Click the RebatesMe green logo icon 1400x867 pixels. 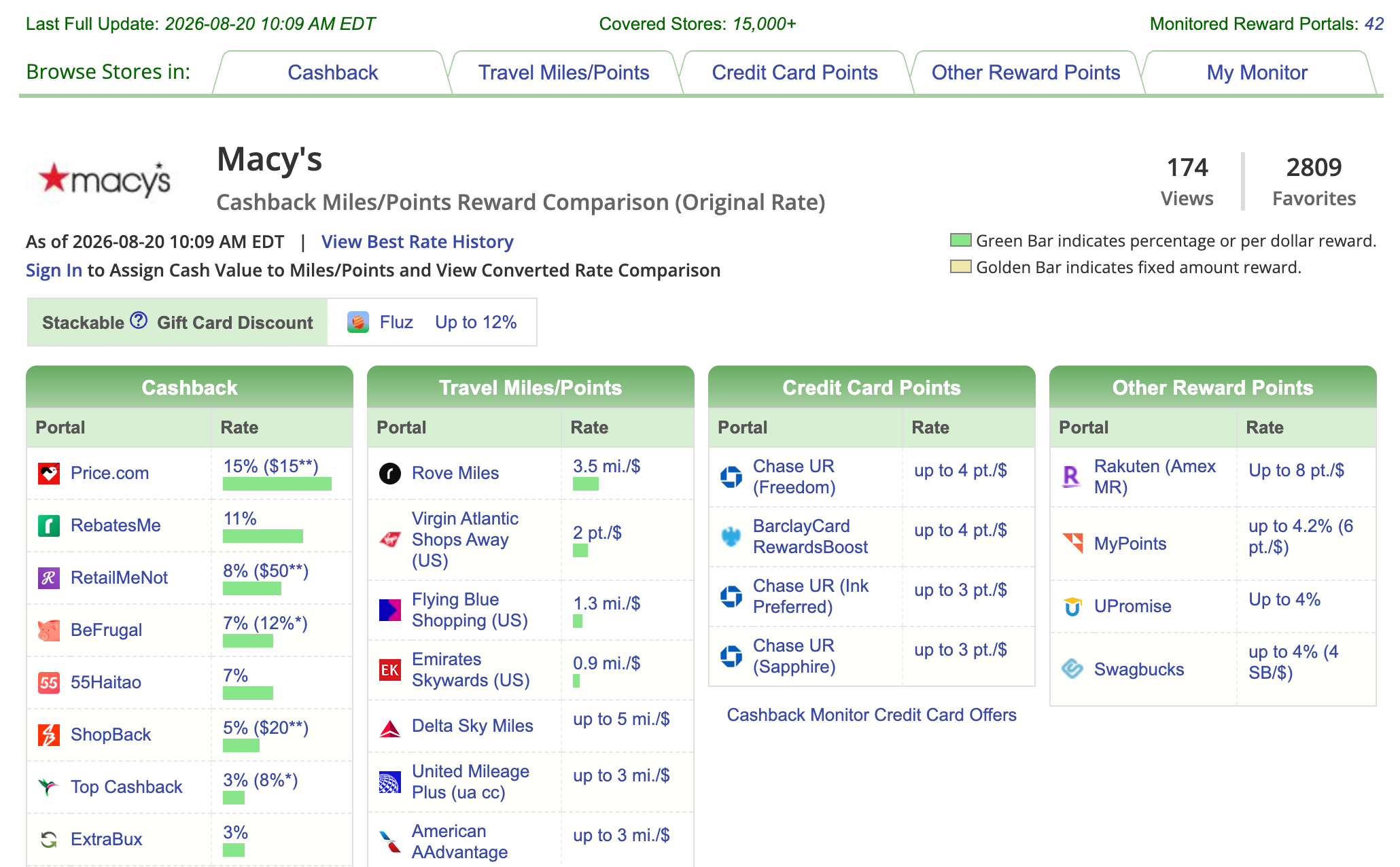click(x=49, y=526)
